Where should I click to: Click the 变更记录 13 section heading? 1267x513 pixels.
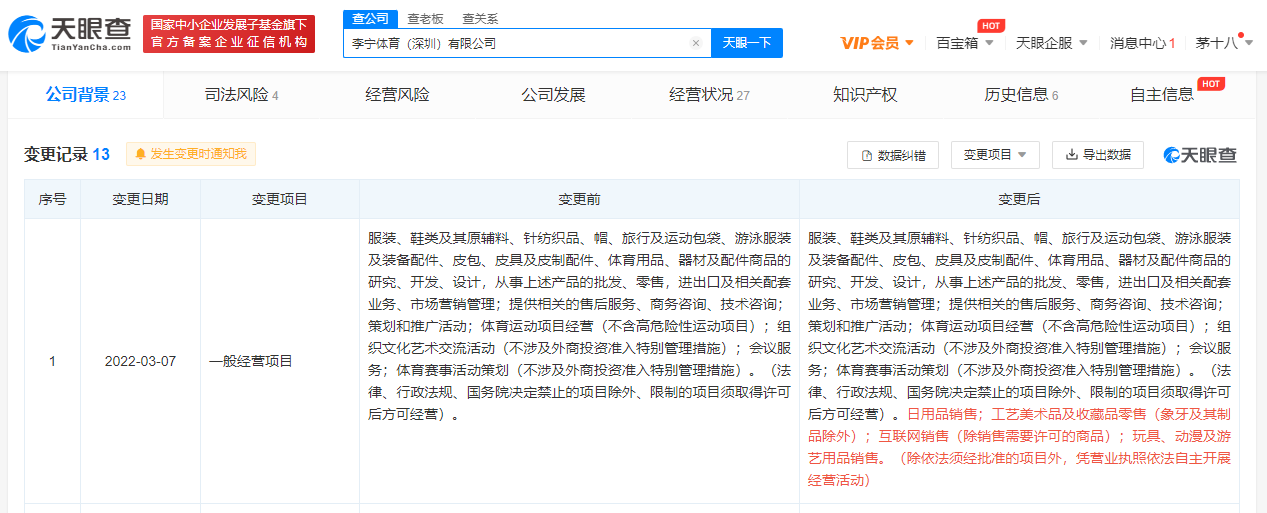point(67,154)
